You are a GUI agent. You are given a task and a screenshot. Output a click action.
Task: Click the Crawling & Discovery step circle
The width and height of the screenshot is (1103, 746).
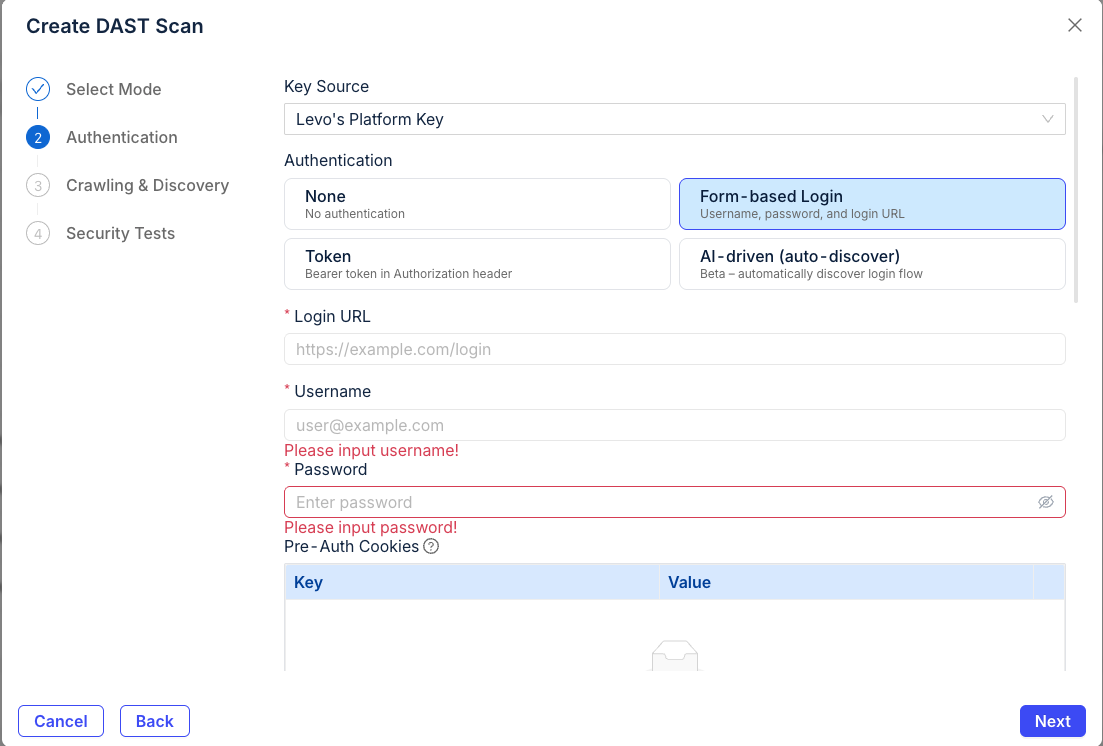coord(37,185)
